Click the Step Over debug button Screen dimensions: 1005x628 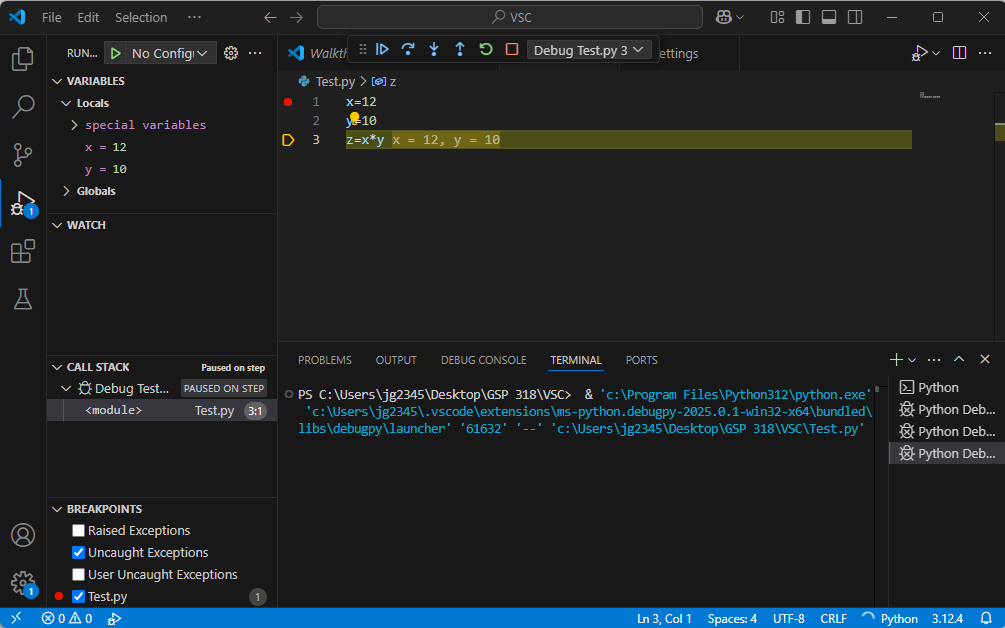point(408,49)
